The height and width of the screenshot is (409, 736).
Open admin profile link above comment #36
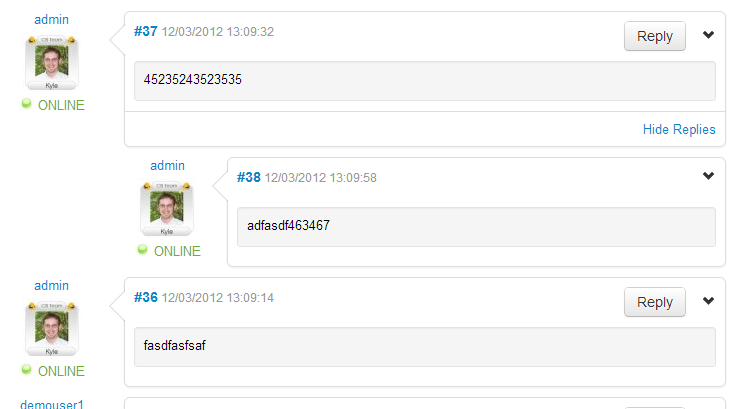[x=52, y=286]
